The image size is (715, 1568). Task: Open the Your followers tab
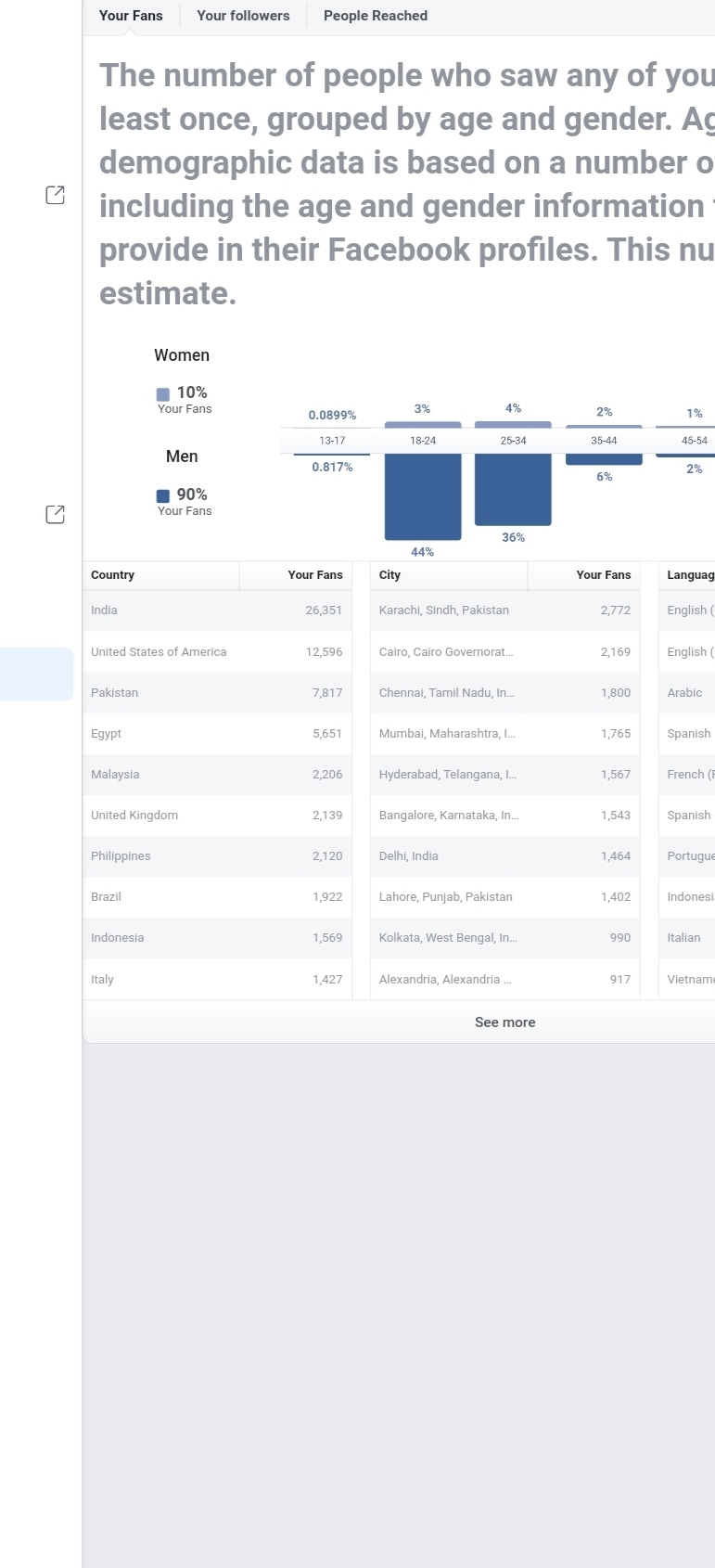243,16
